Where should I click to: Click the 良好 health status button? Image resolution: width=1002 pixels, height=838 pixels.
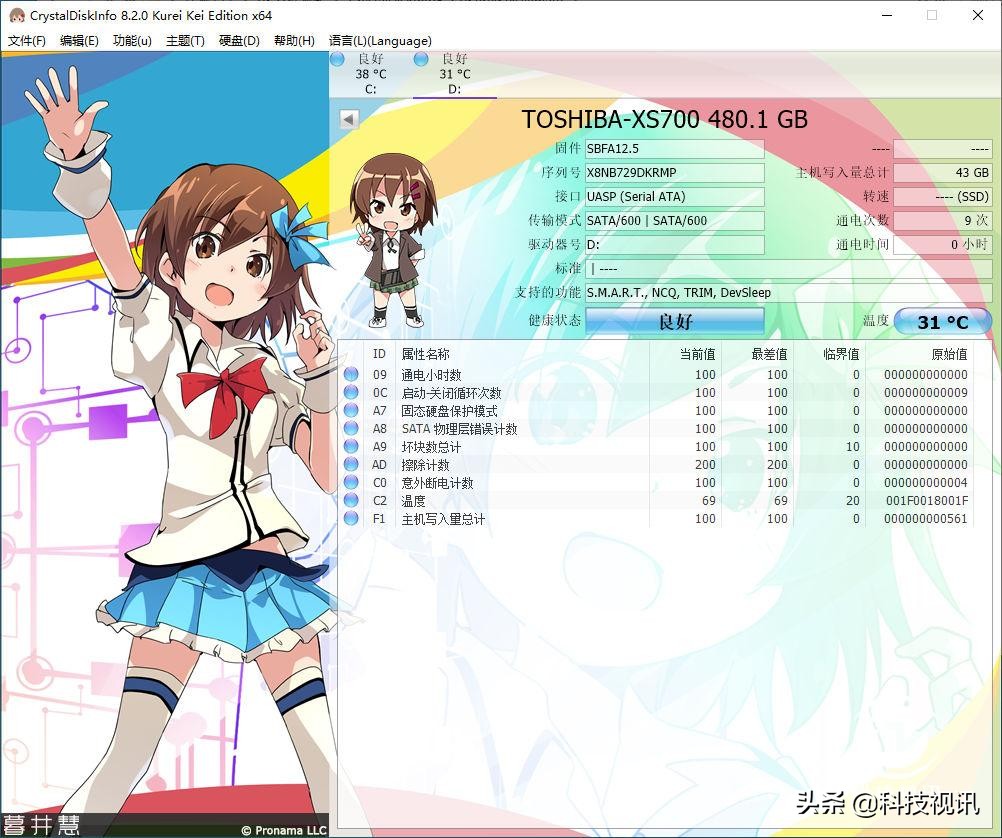tap(675, 321)
